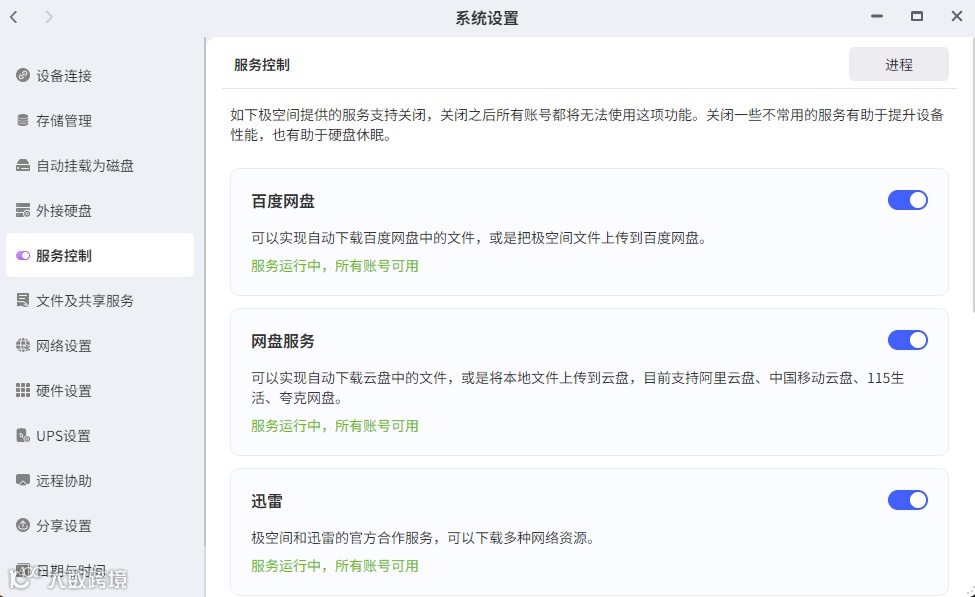Maximize the 系统设置 window
The height and width of the screenshot is (597, 975).
(x=917, y=16)
